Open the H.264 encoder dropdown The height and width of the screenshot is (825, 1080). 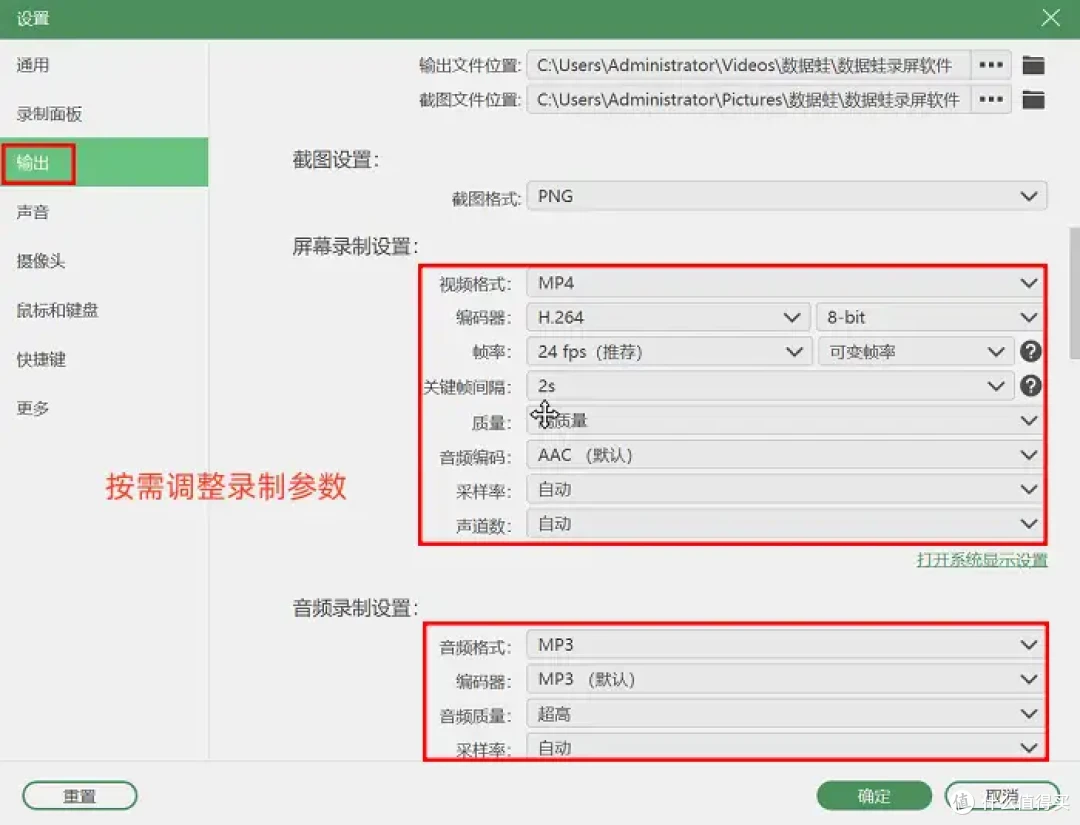click(668, 317)
